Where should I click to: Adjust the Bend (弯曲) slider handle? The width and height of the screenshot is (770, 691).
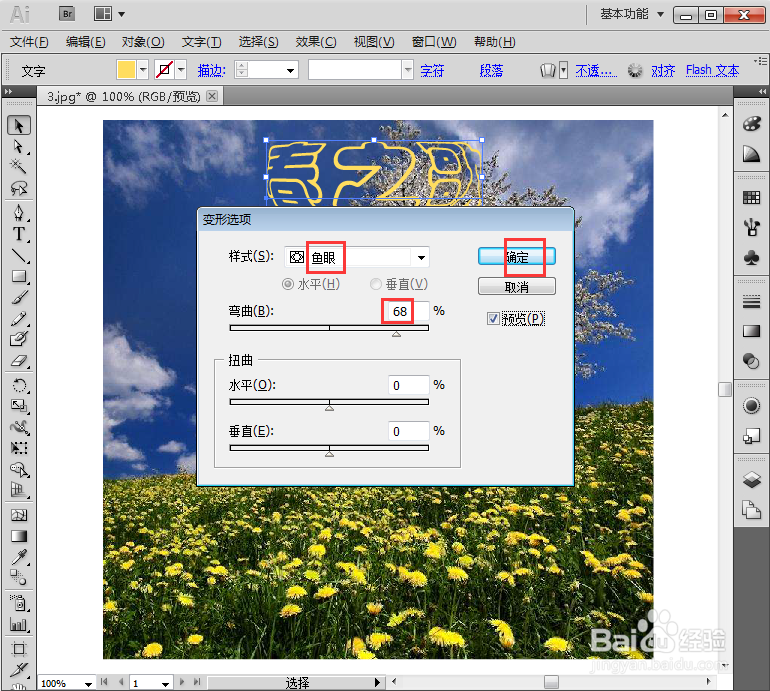coord(396,334)
